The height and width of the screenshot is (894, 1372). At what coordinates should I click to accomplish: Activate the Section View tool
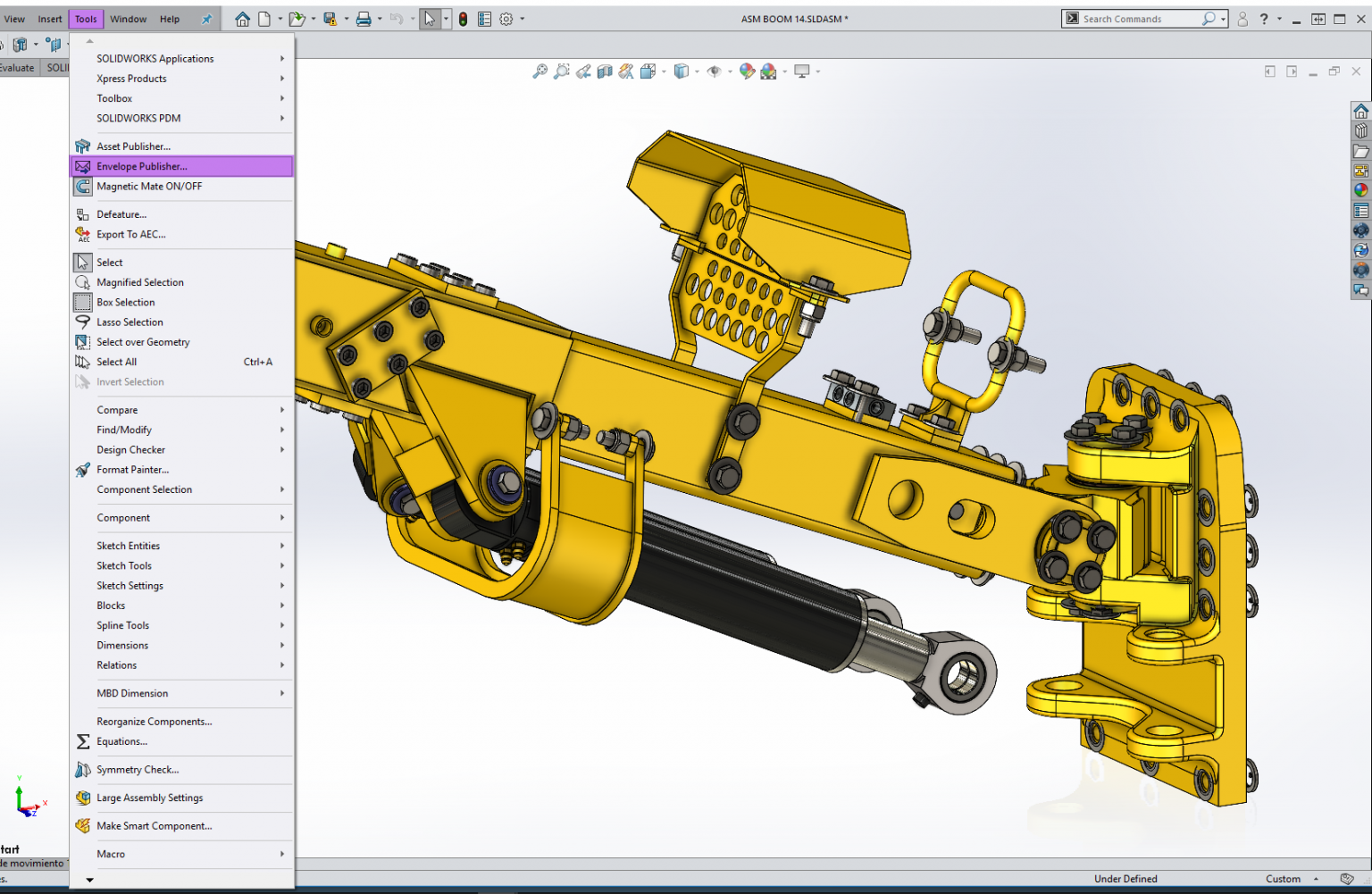coord(605,71)
